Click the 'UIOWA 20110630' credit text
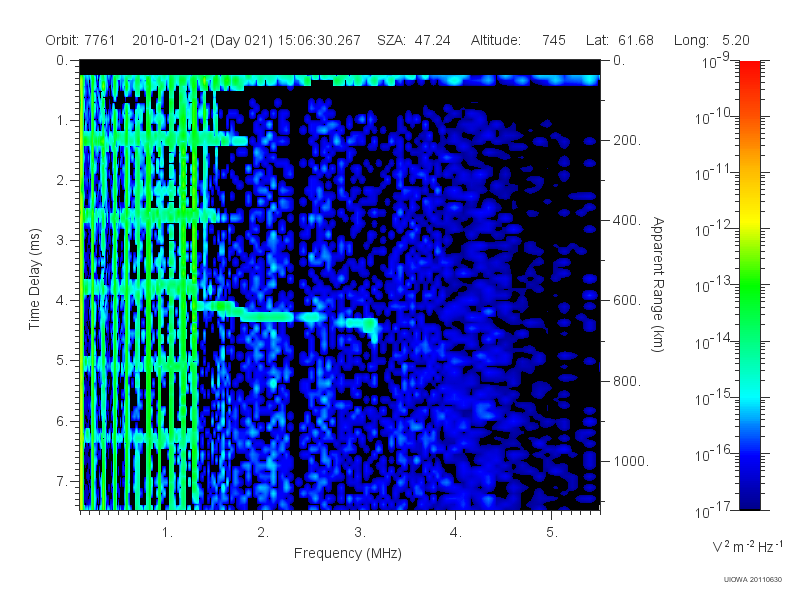This screenshot has width=800, height=600. 753,580
